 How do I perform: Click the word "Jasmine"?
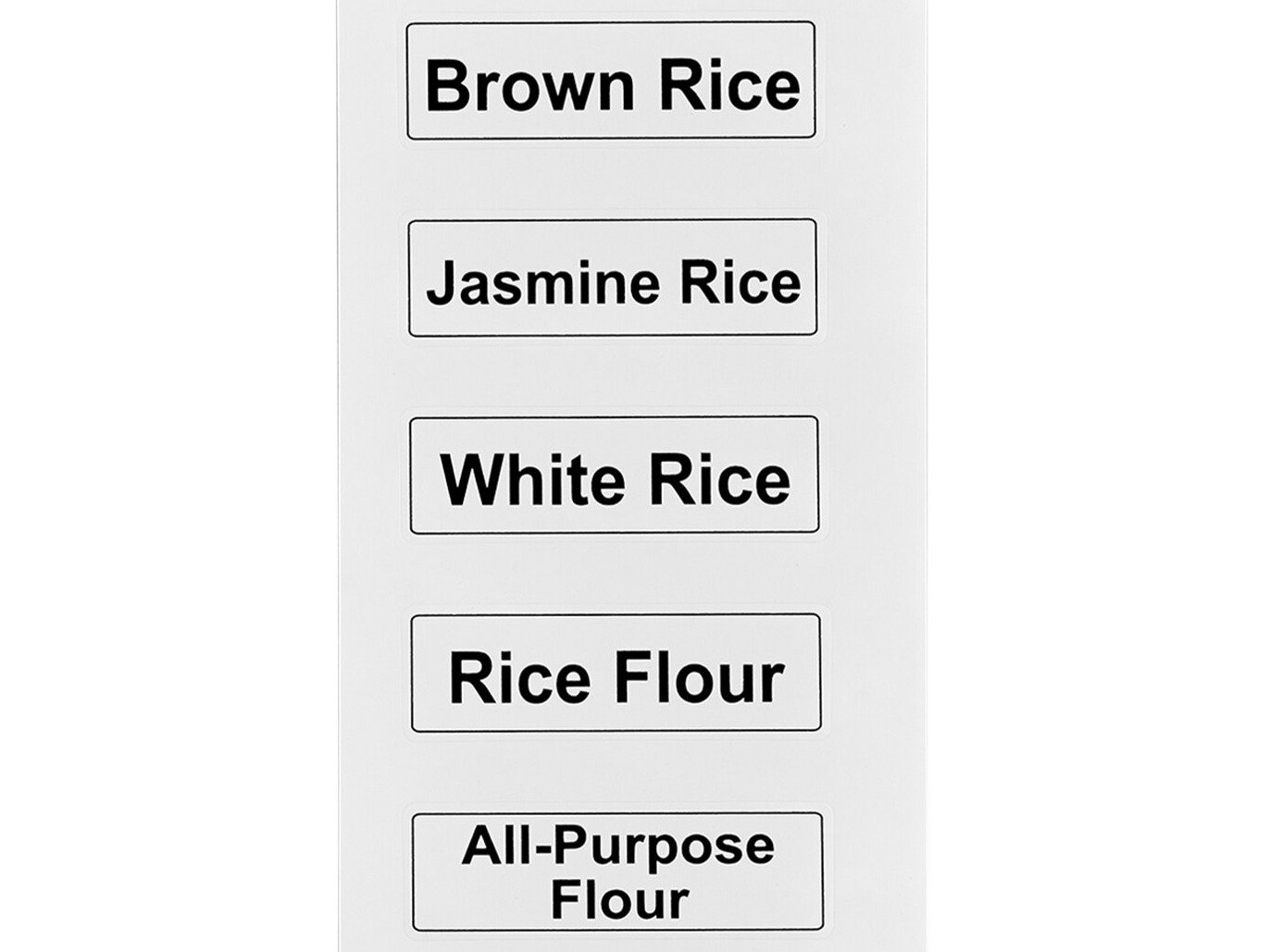pos(542,283)
